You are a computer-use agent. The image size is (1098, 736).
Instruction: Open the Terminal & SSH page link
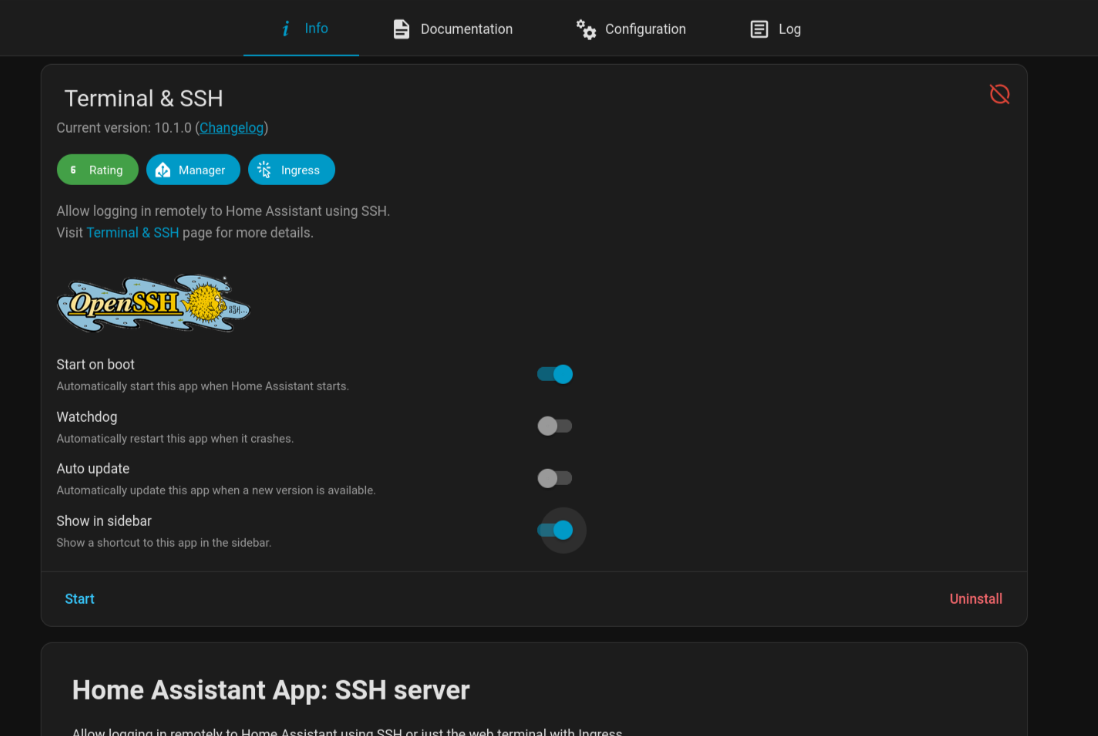pos(132,232)
